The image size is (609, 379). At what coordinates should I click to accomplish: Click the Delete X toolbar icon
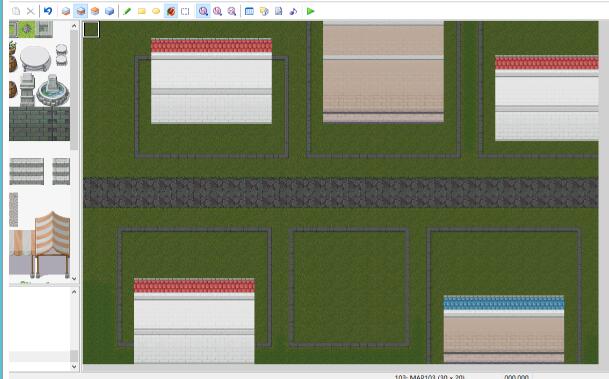coord(30,11)
